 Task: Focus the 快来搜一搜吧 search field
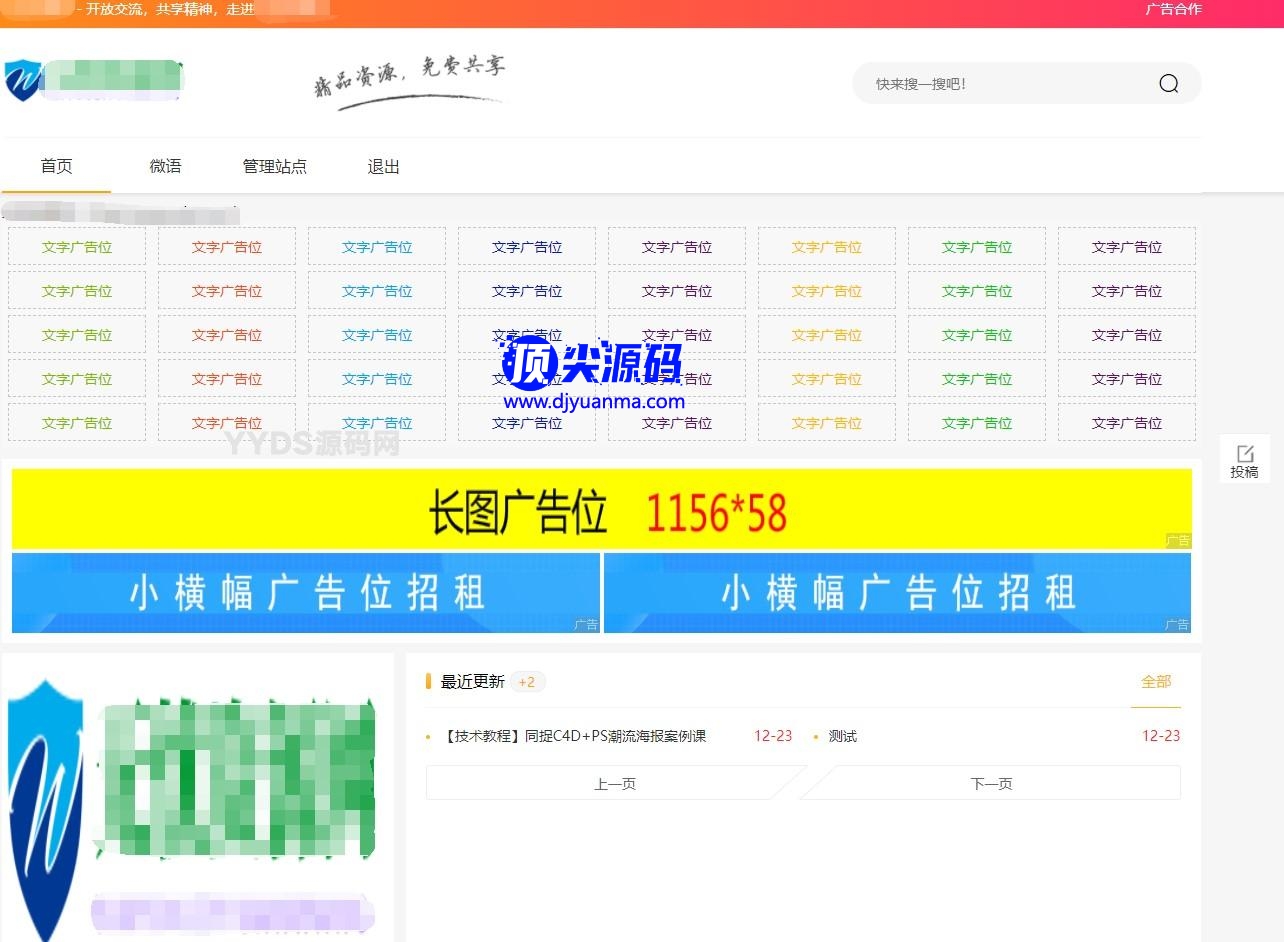pyautogui.click(x=1000, y=84)
